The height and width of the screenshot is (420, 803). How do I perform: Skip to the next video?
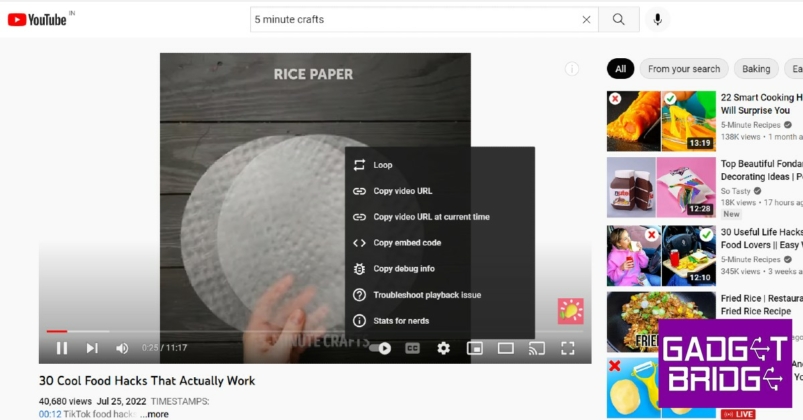tap(92, 348)
